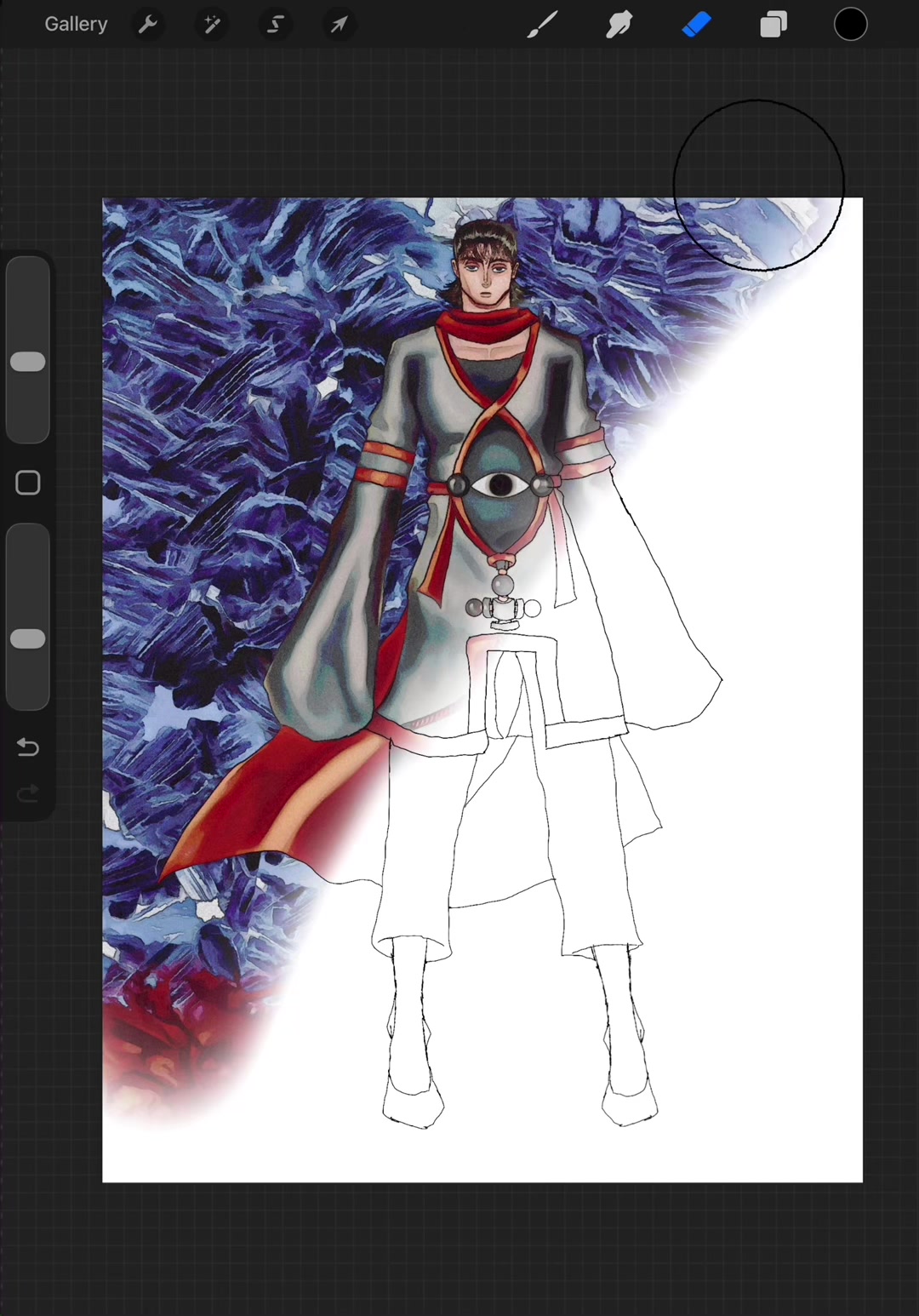Screen dimensions: 919x1316
Task: Tap the square modify button in sidebar
Action: click(x=28, y=483)
